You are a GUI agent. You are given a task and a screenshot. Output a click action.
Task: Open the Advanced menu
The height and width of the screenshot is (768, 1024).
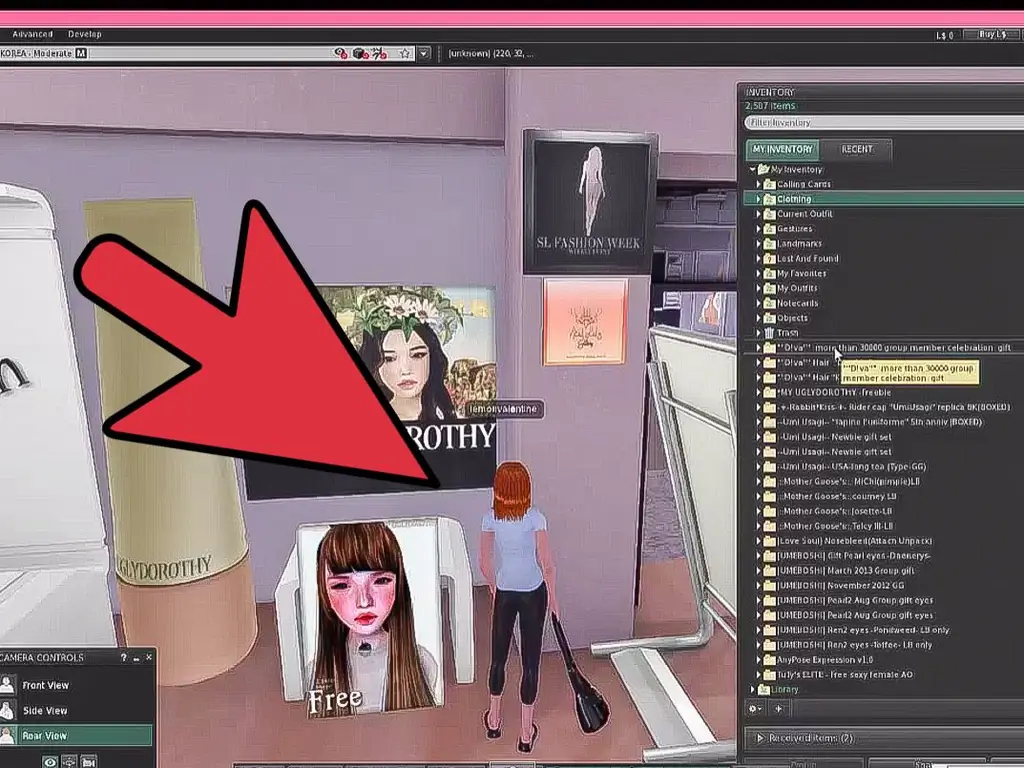pyautogui.click(x=32, y=34)
